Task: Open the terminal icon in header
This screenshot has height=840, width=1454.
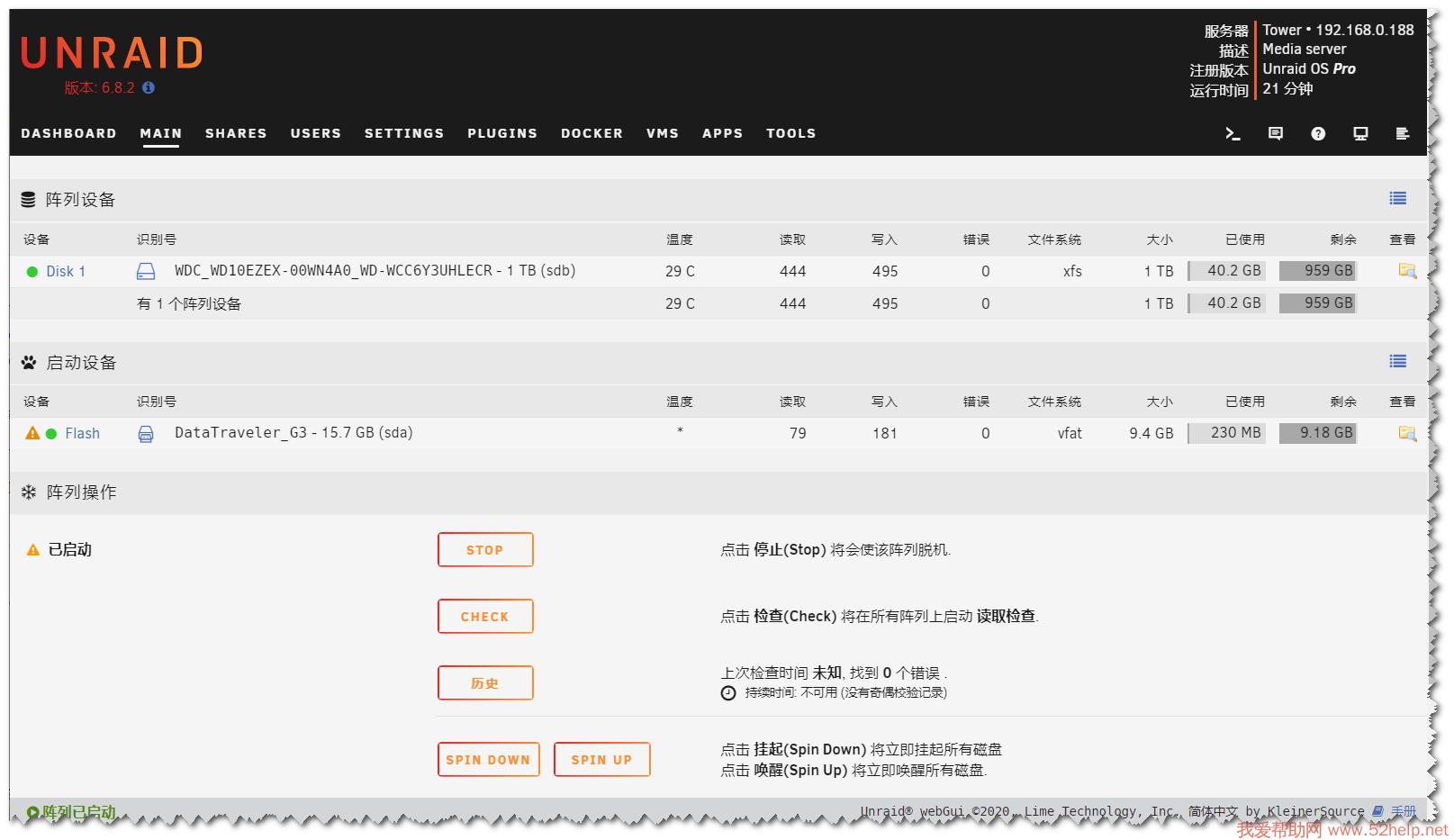Action: tap(1233, 133)
